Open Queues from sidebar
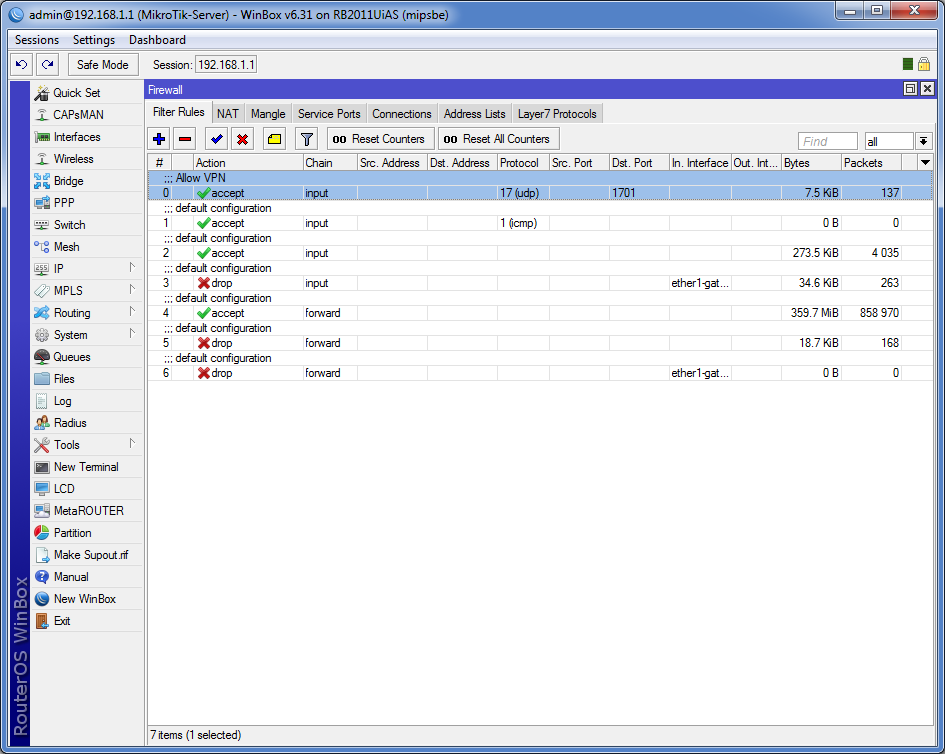 pyautogui.click(x=87, y=357)
